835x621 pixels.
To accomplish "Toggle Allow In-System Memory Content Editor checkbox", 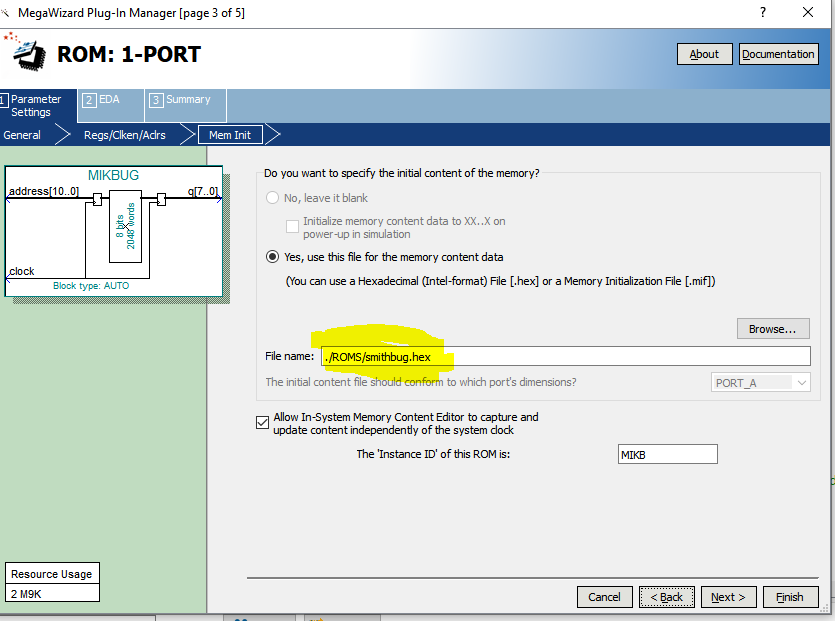I will coord(262,423).
